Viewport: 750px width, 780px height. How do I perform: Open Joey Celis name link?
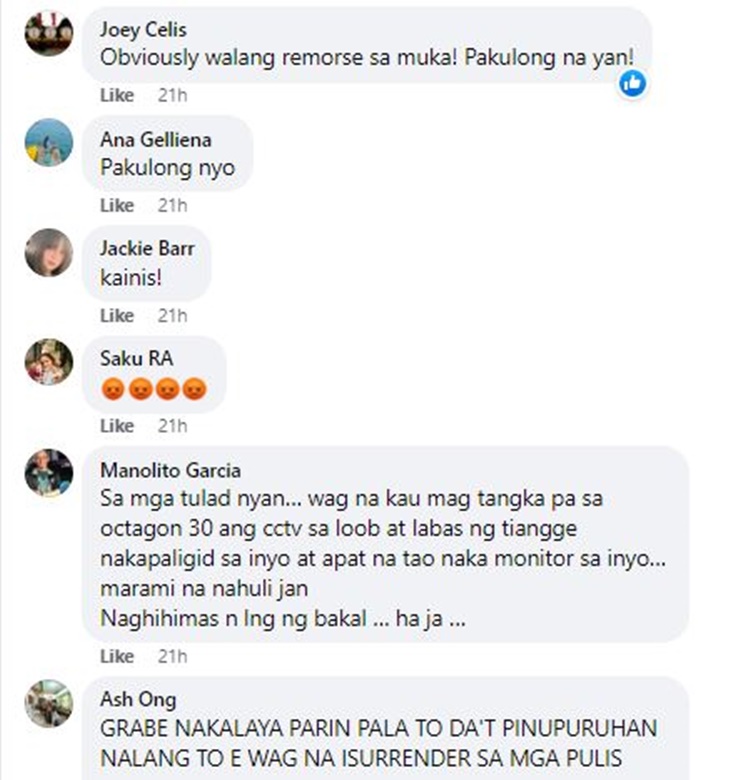click(x=143, y=30)
